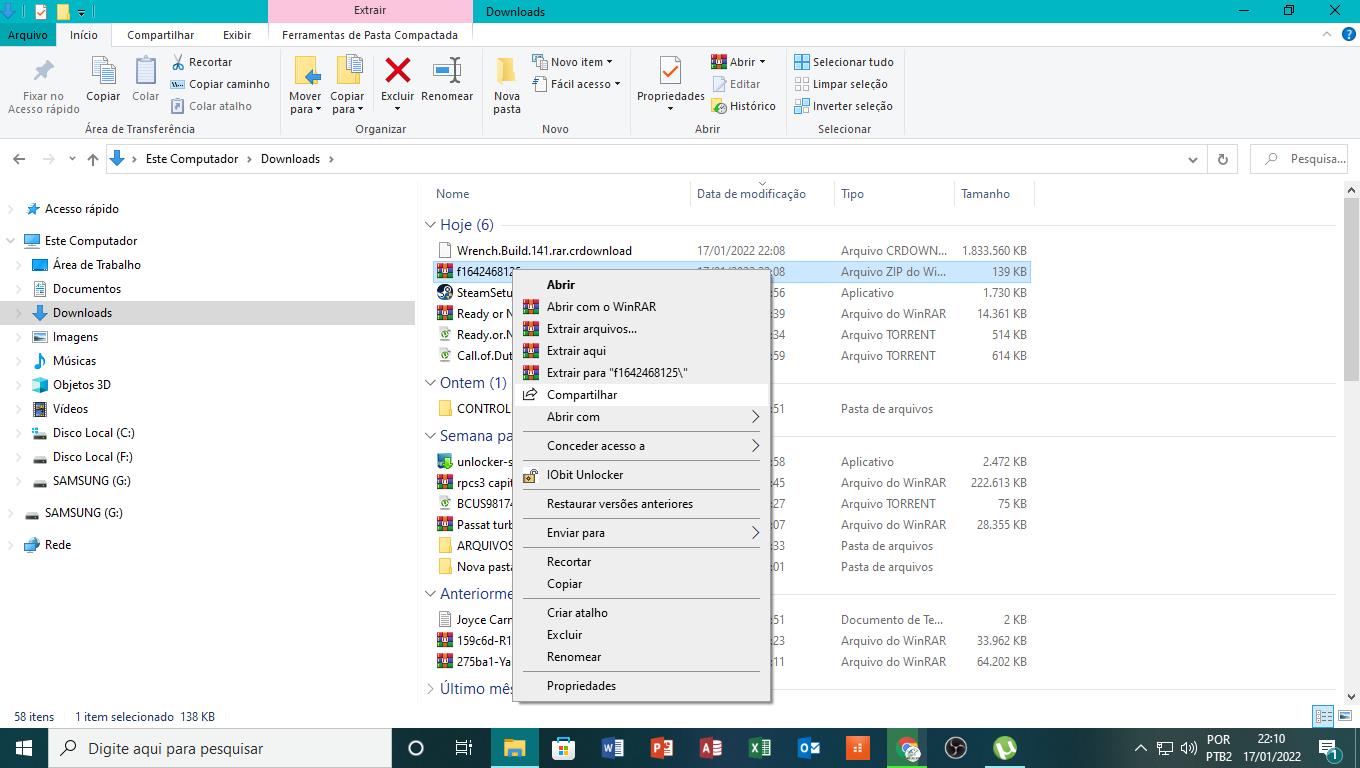Click Inverter seleção in the ribbon
1360x768 pixels.
coord(843,106)
